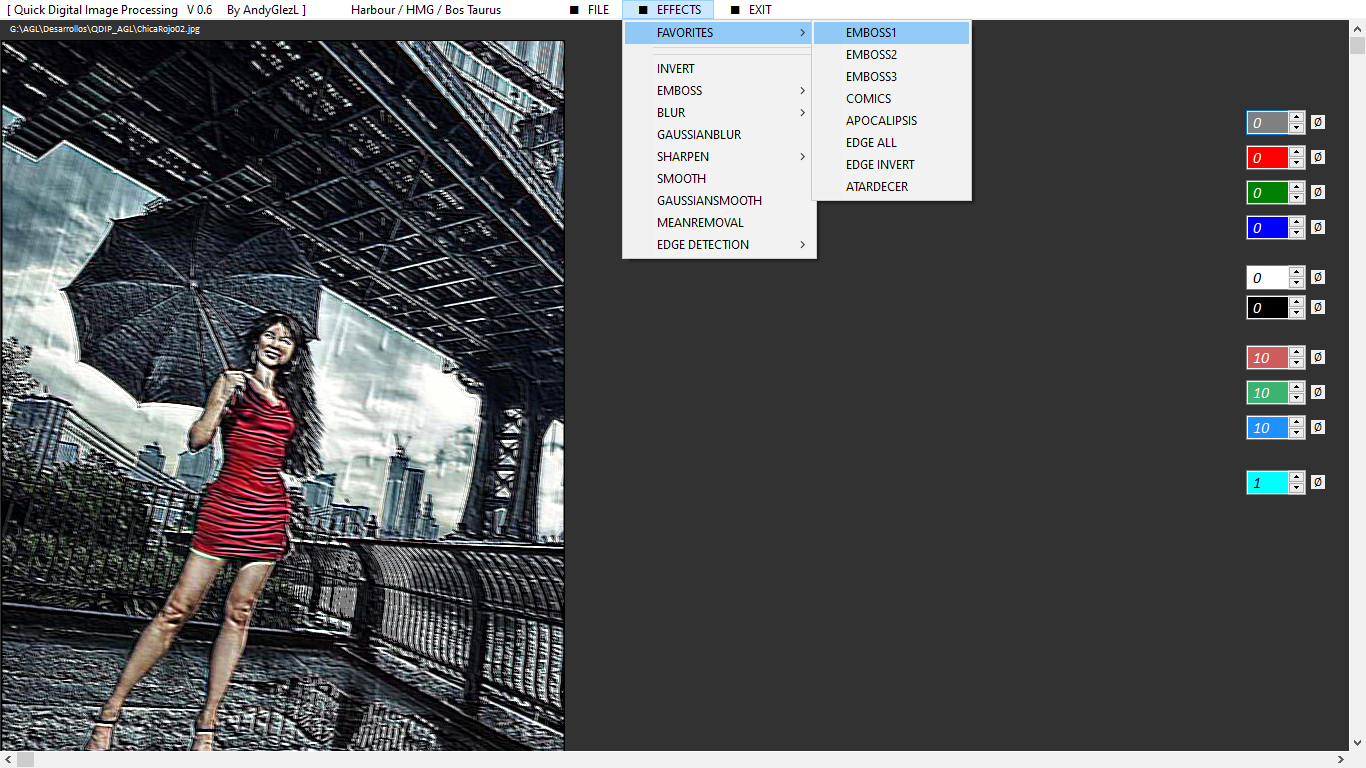Decrease the dark green value with down arrow

click(x=1297, y=198)
